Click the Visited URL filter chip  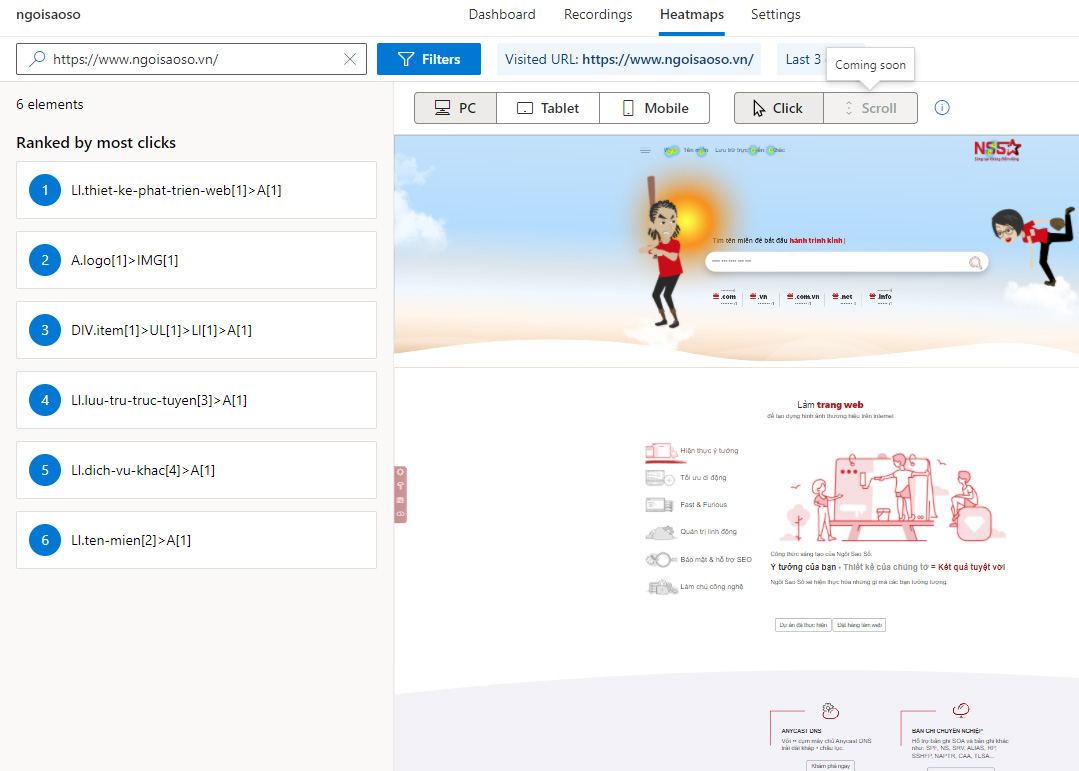pos(628,59)
